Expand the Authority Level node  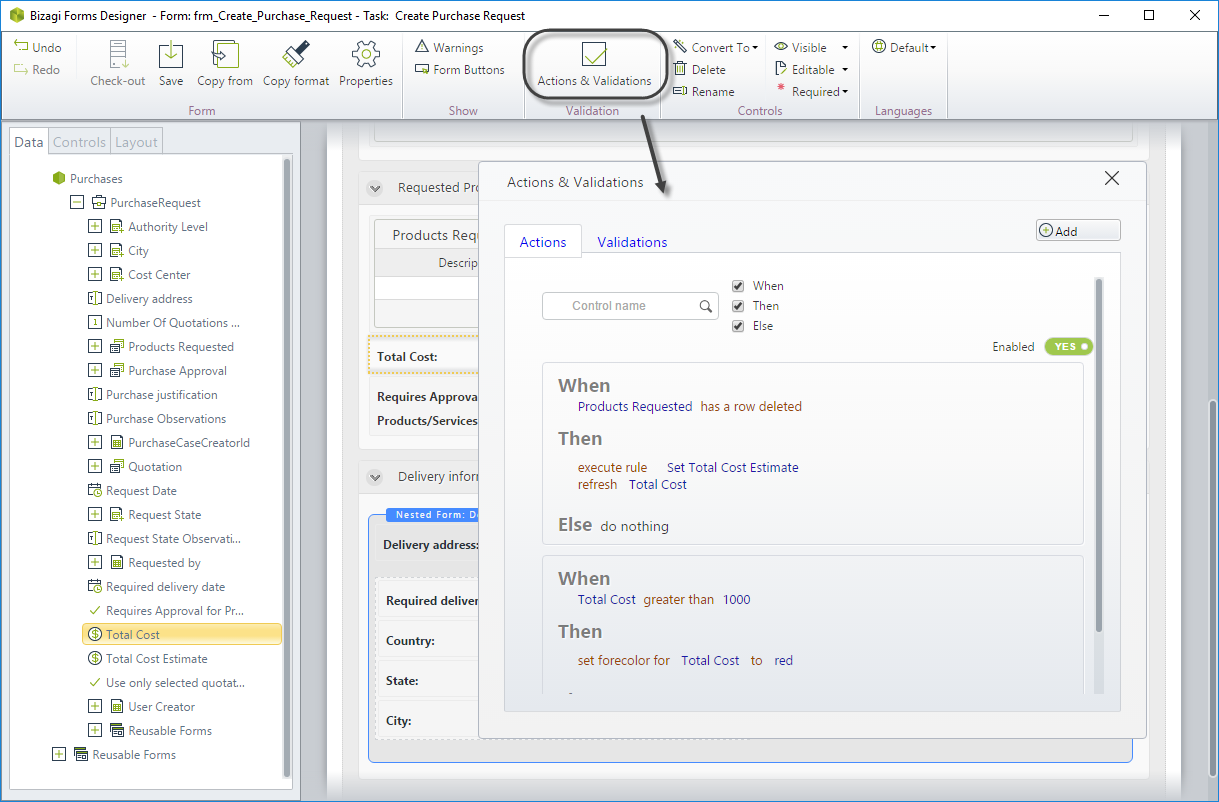pyautogui.click(x=95, y=227)
